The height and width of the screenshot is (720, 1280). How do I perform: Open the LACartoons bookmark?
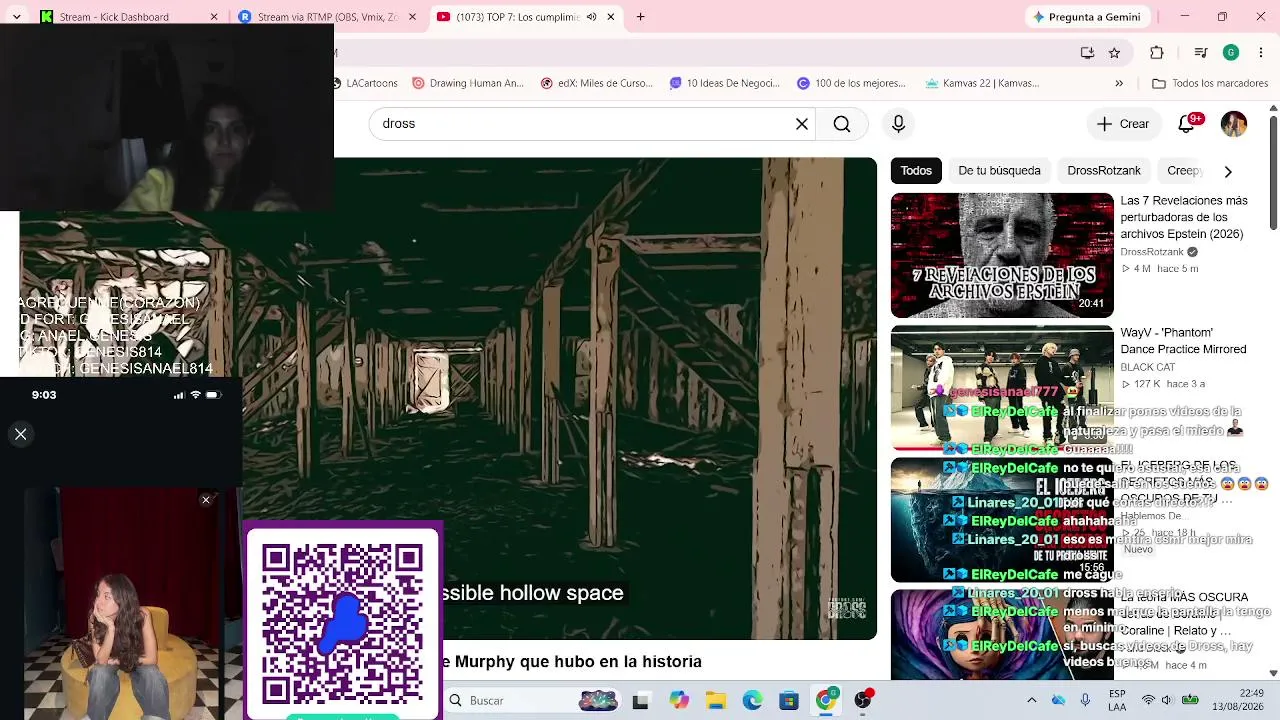point(368,83)
